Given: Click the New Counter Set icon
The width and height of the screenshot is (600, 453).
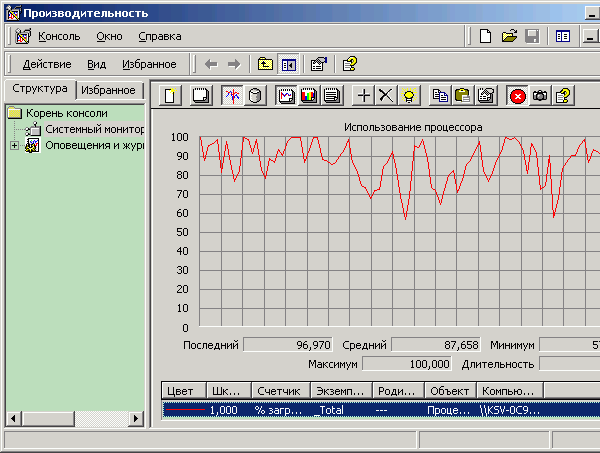Looking at the screenshot, I should [x=172, y=96].
